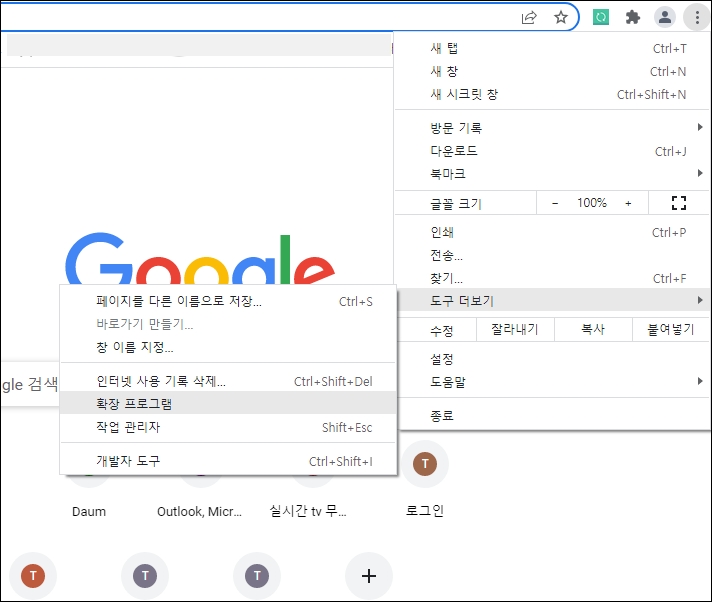Screen dimensions: 712x602
Task: Choose 페이지를 다른 이름으로 저장...
Action: [x=228, y=301]
